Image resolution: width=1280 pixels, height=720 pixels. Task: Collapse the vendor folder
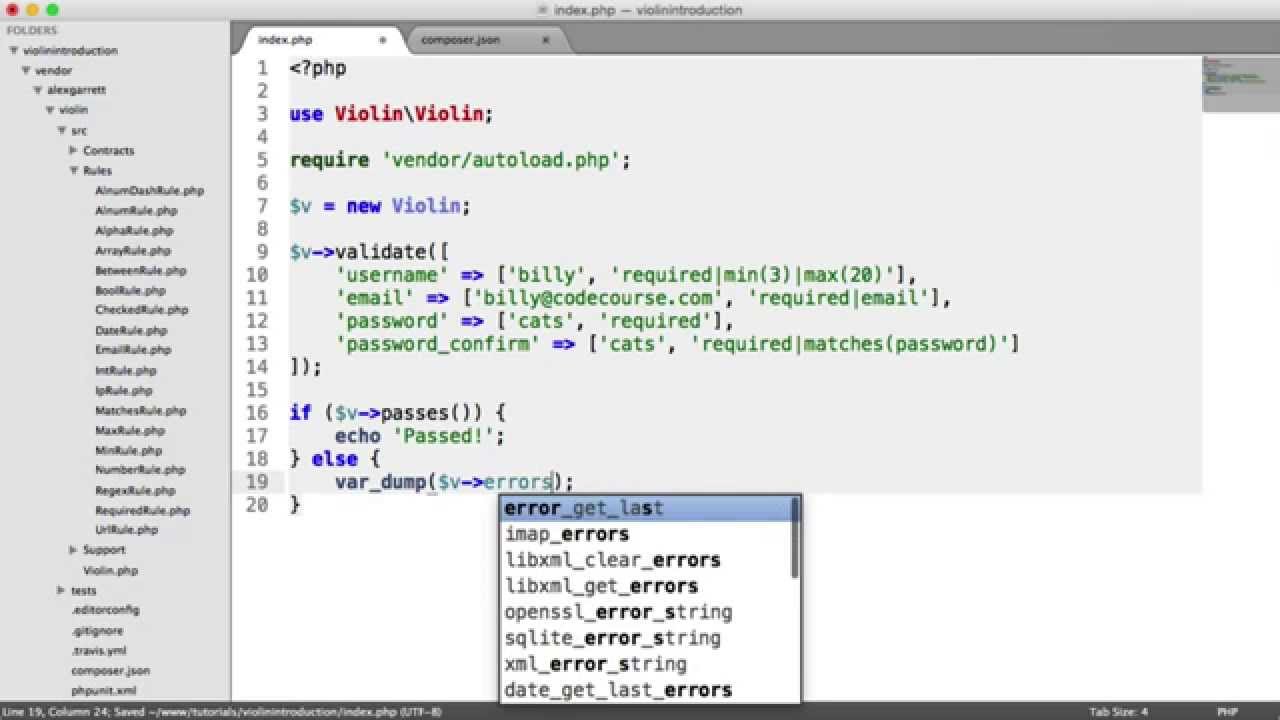[26, 70]
